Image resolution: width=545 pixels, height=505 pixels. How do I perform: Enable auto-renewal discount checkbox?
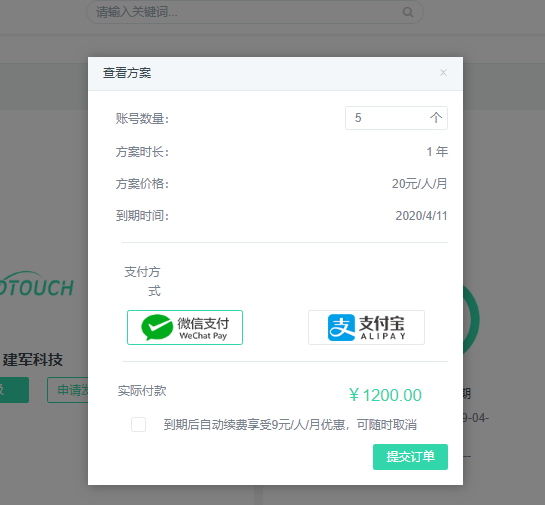pyautogui.click(x=138, y=424)
